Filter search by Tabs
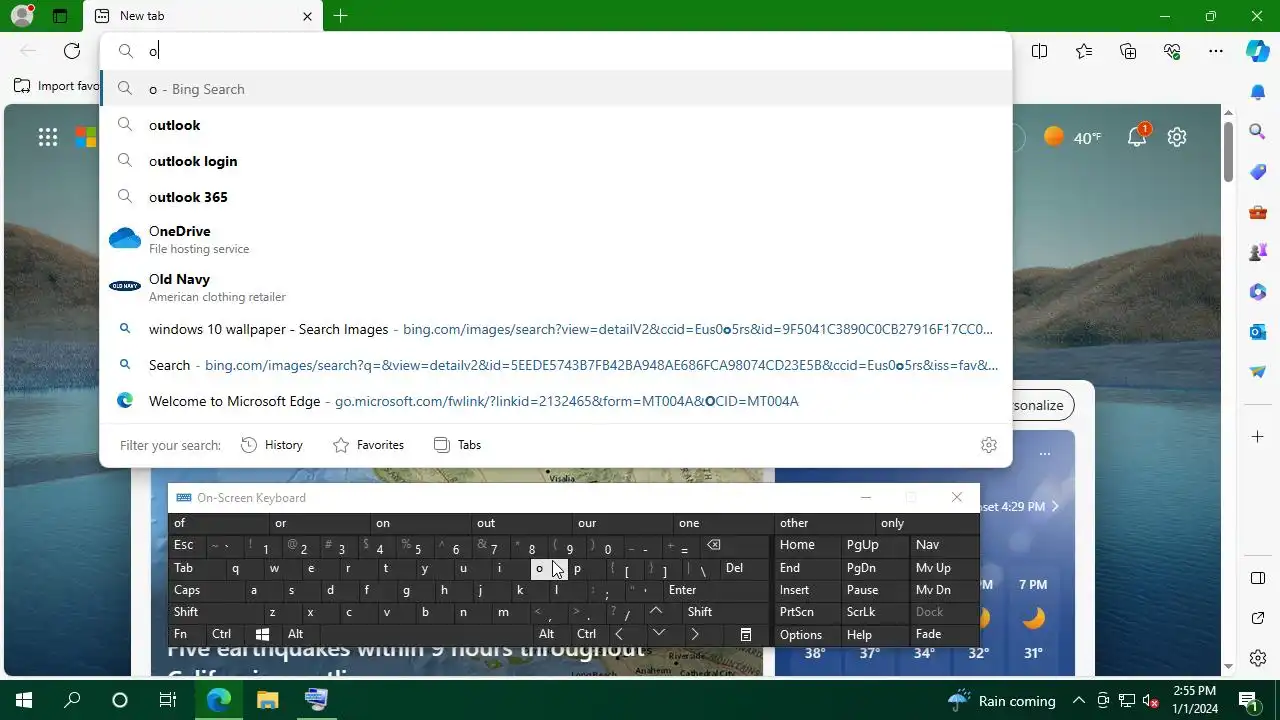The height and width of the screenshot is (720, 1280). (457, 445)
